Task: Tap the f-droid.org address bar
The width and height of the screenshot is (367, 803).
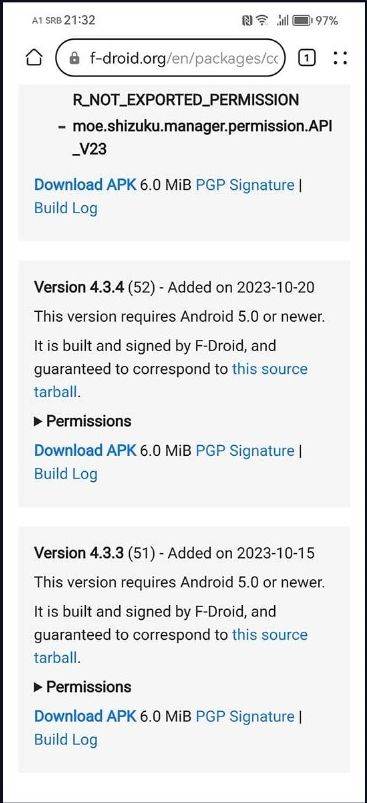Action: [x=170, y=58]
